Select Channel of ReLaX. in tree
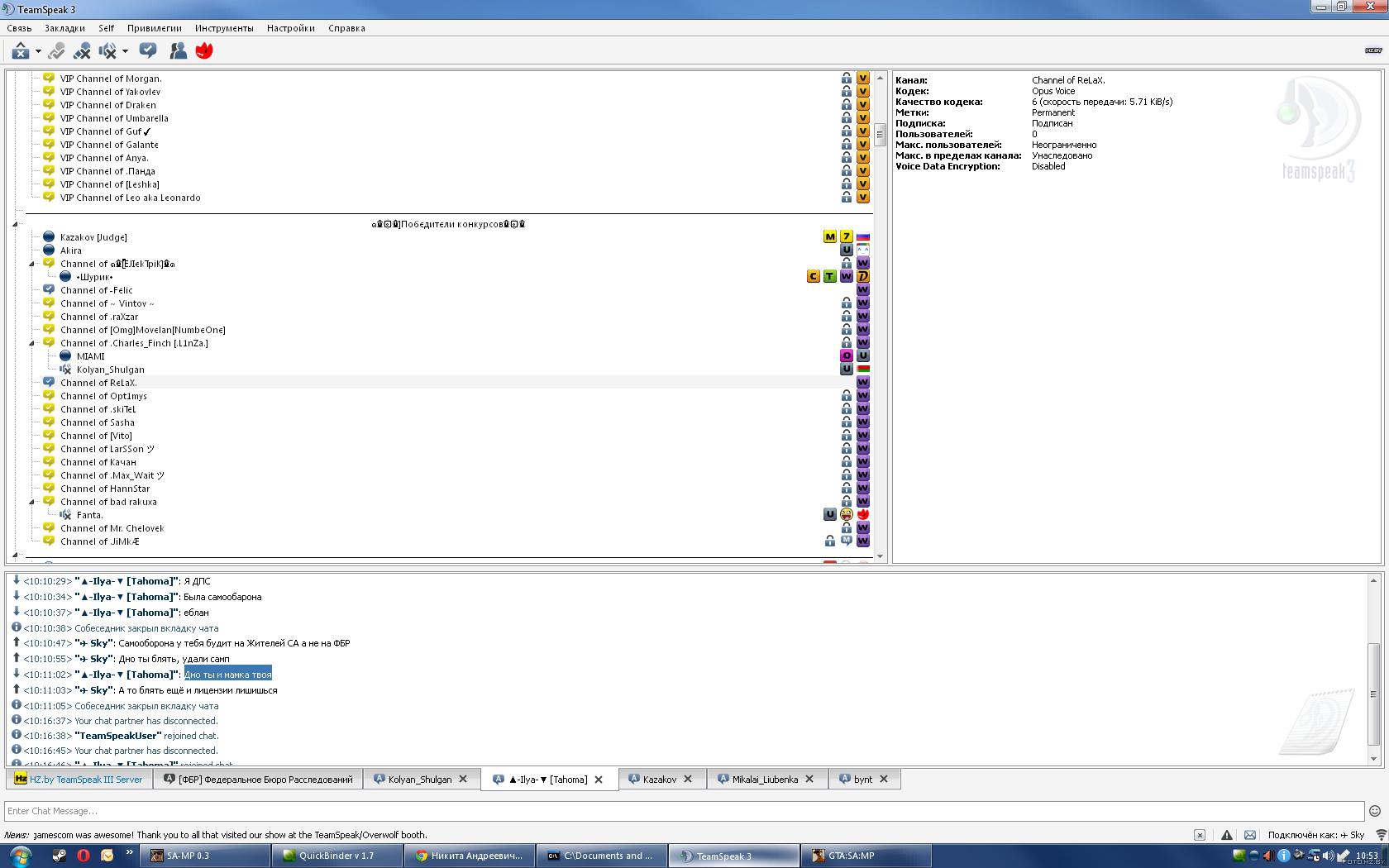Viewport: 1389px width, 868px height. (x=98, y=383)
